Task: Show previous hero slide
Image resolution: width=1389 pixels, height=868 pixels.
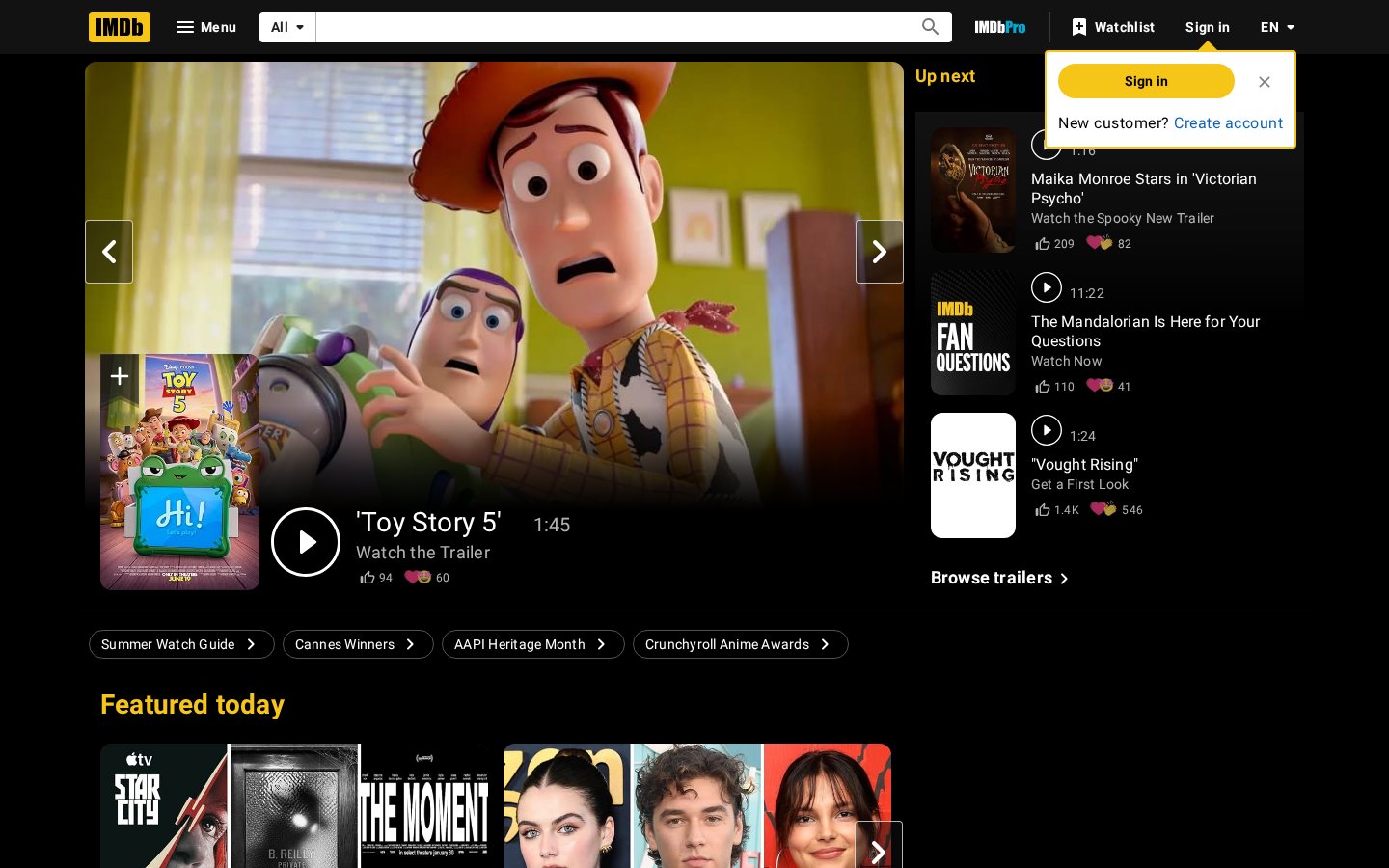Action: pyautogui.click(x=109, y=252)
